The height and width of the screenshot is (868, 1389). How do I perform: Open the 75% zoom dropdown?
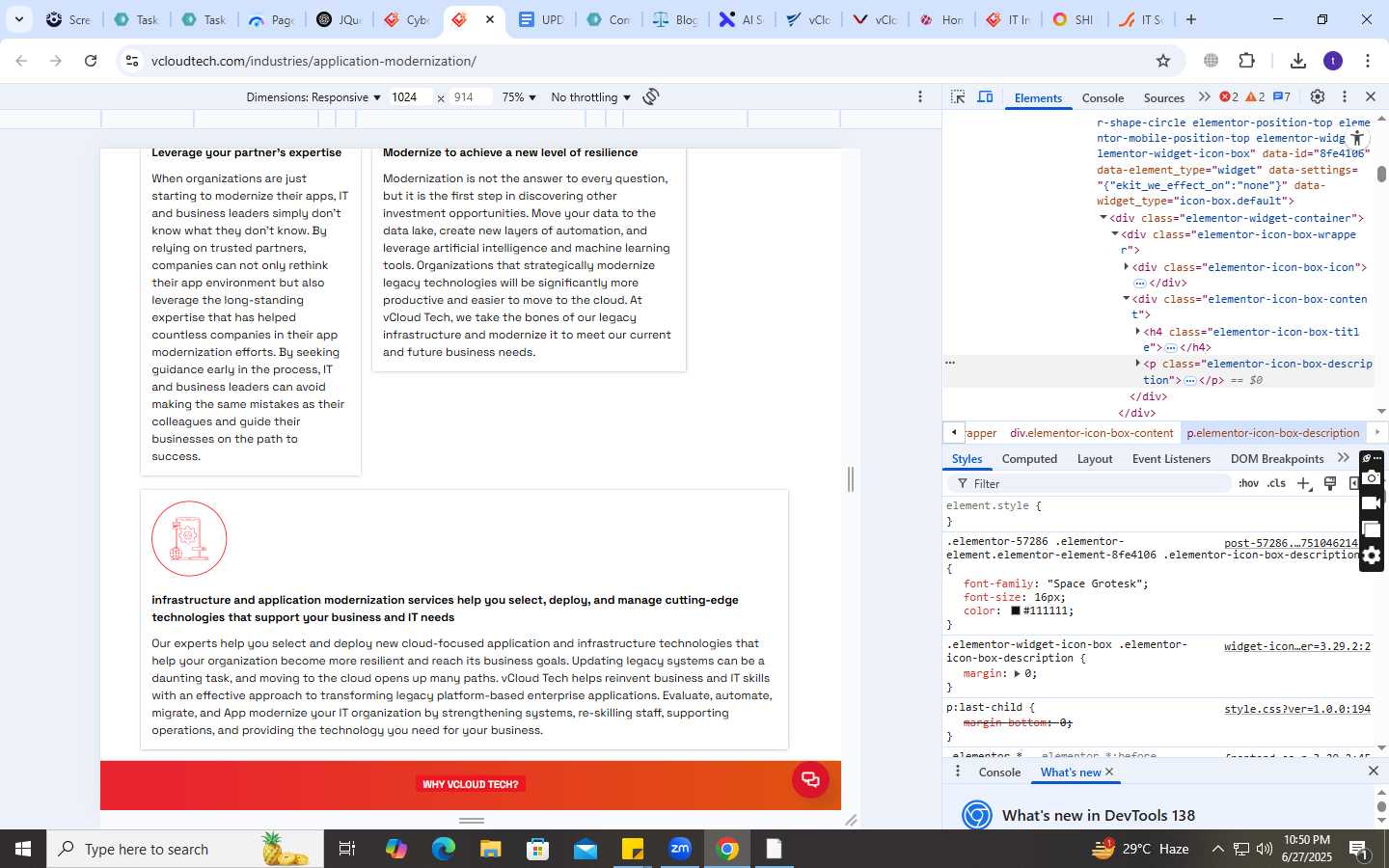(x=519, y=97)
